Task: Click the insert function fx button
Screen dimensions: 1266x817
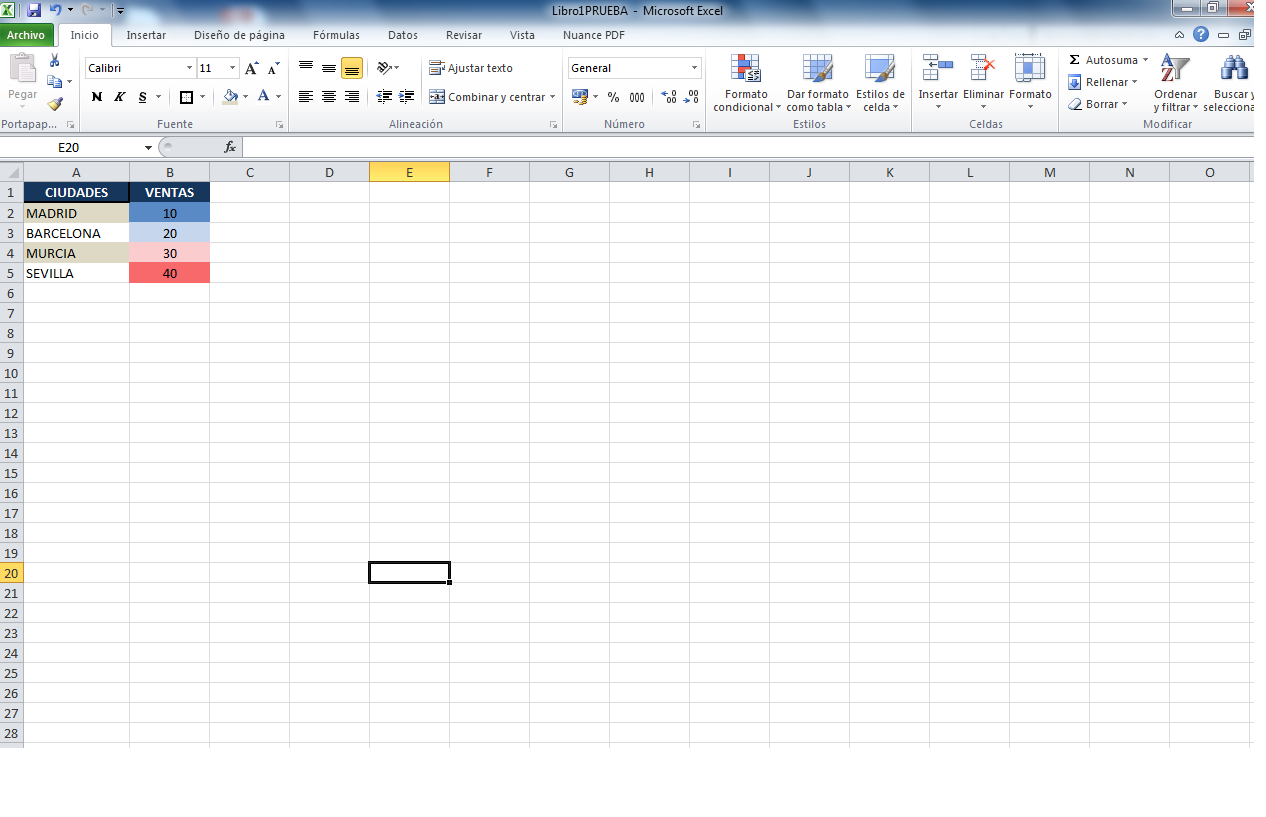Action: pos(230,147)
